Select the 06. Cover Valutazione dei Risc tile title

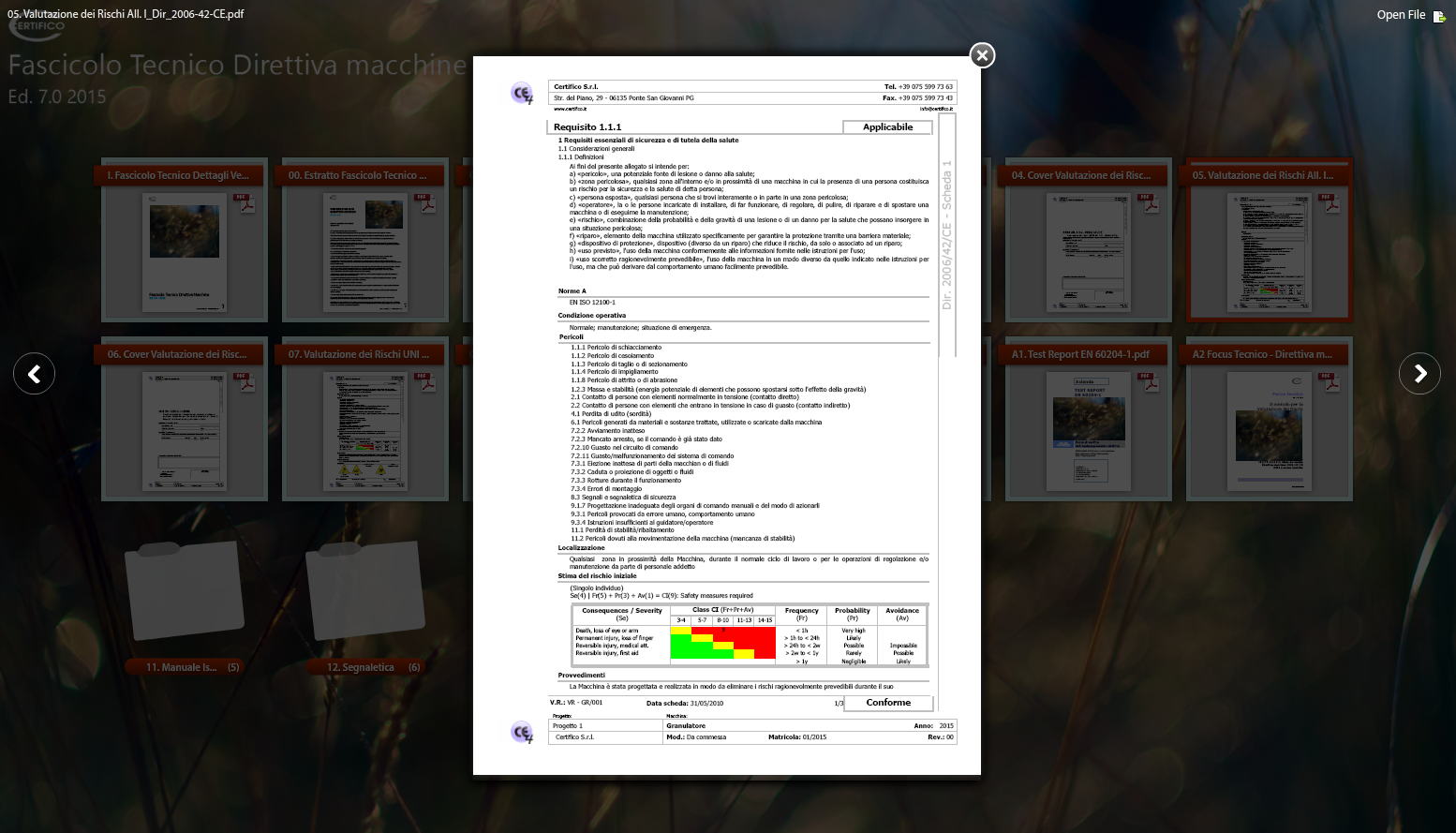coord(177,354)
